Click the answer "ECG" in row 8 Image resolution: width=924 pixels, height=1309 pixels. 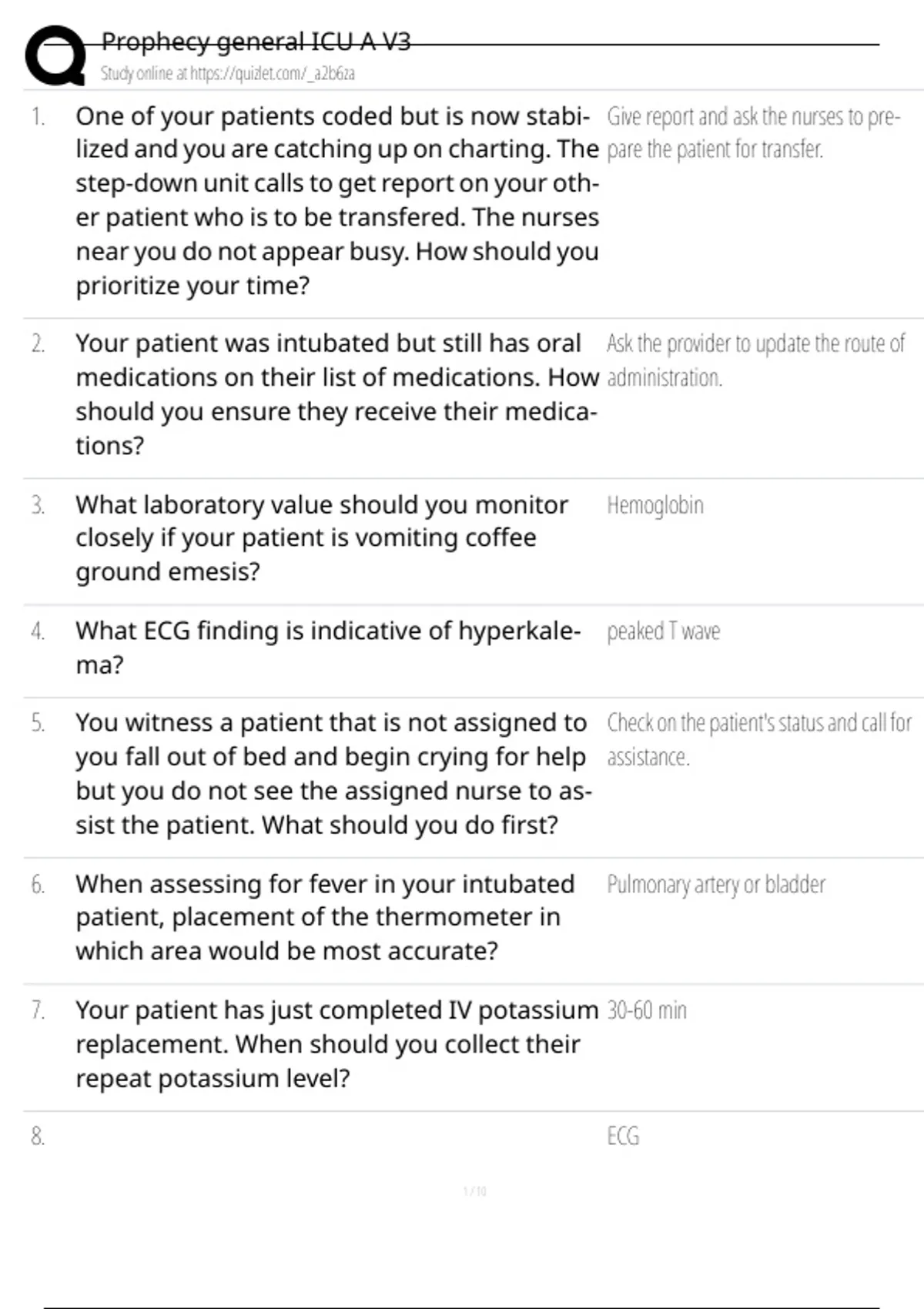click(623, 1137)
